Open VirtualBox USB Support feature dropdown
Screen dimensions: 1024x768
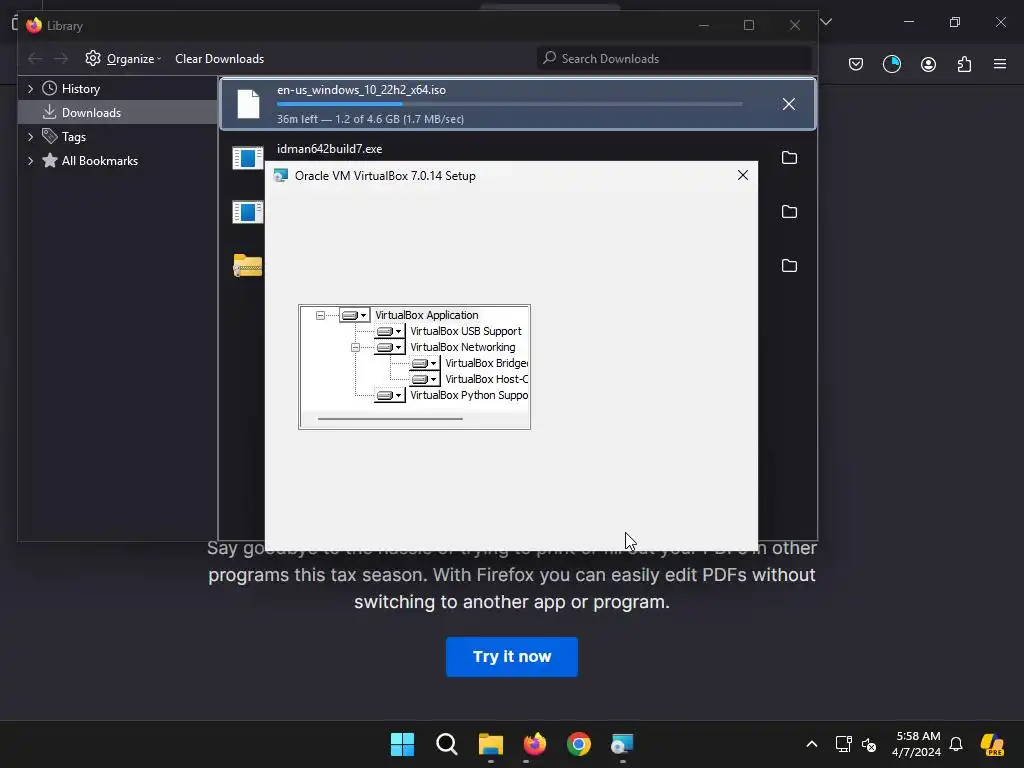[390, 332]
